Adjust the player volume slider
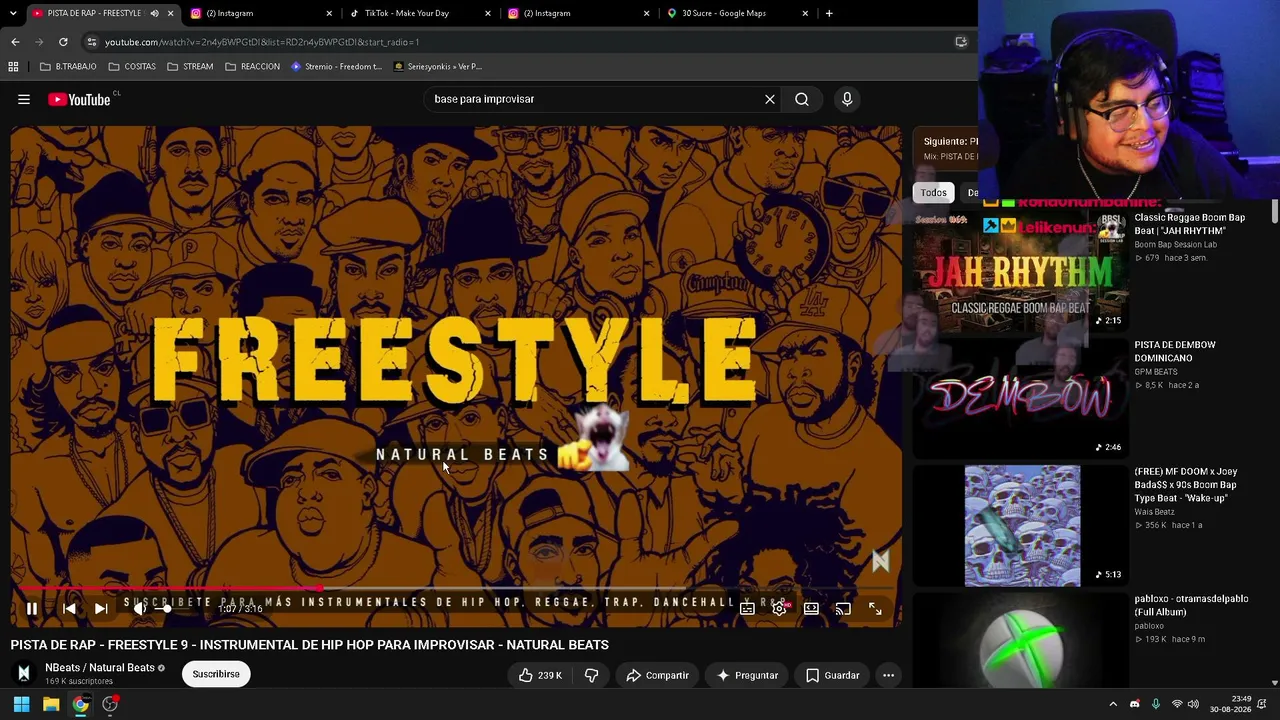Viewport: 1280px width, 720px height. click(167, 608)
